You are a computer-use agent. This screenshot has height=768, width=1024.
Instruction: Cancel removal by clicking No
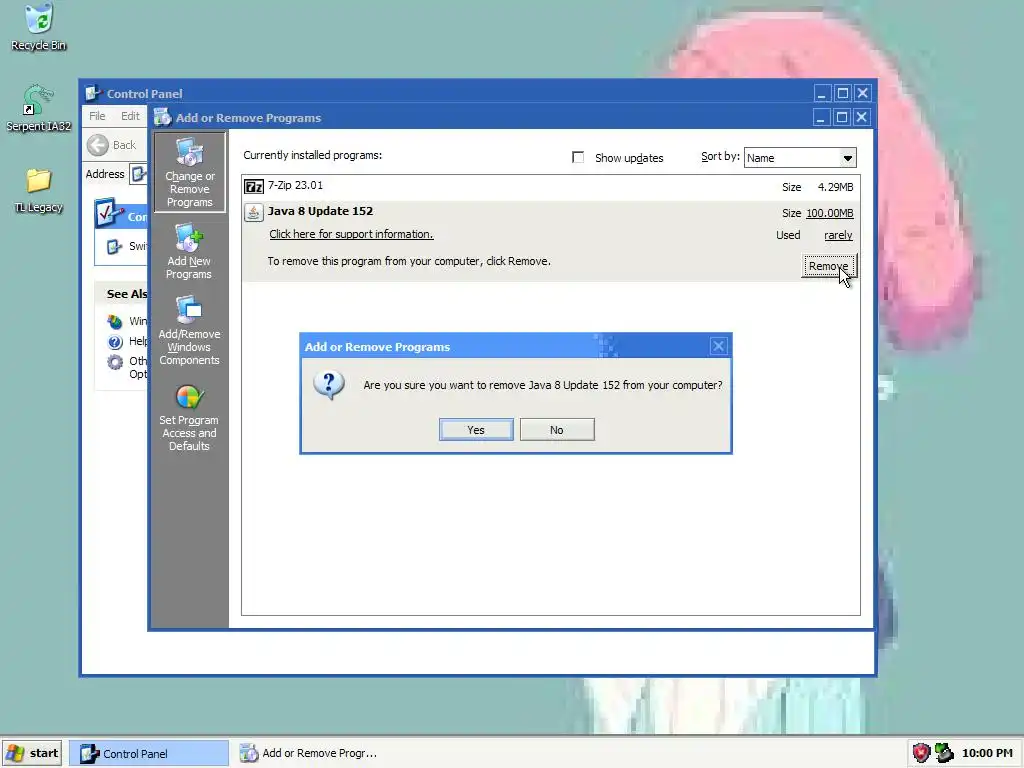pyautogui.click(x=557, y=430)
